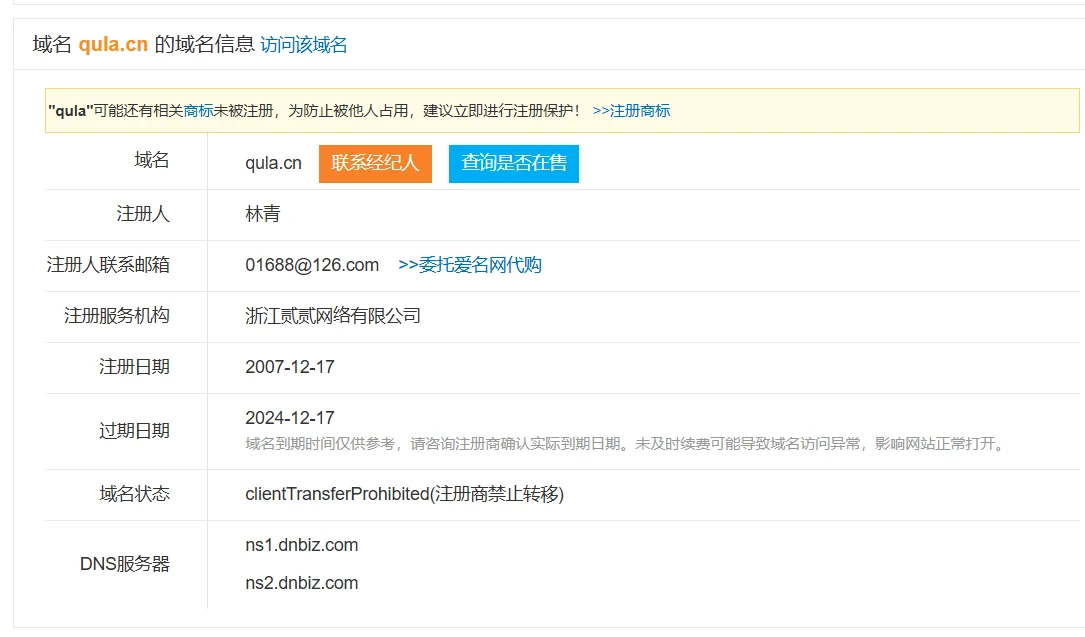Open the >>委托爱名网代购 link
Viewport: 1085px width, 637px height.
tap(469, 265)
